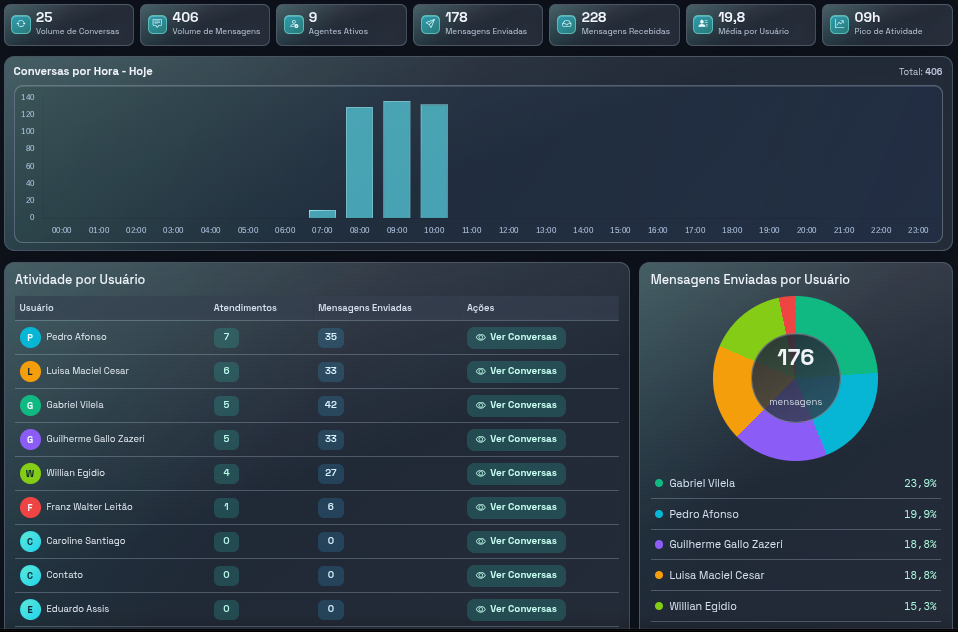Image resolution: width=958 pixels, height=632 pixels.
Task: Click the lime green donut chart segment
Action: click(x=755, y=327)
